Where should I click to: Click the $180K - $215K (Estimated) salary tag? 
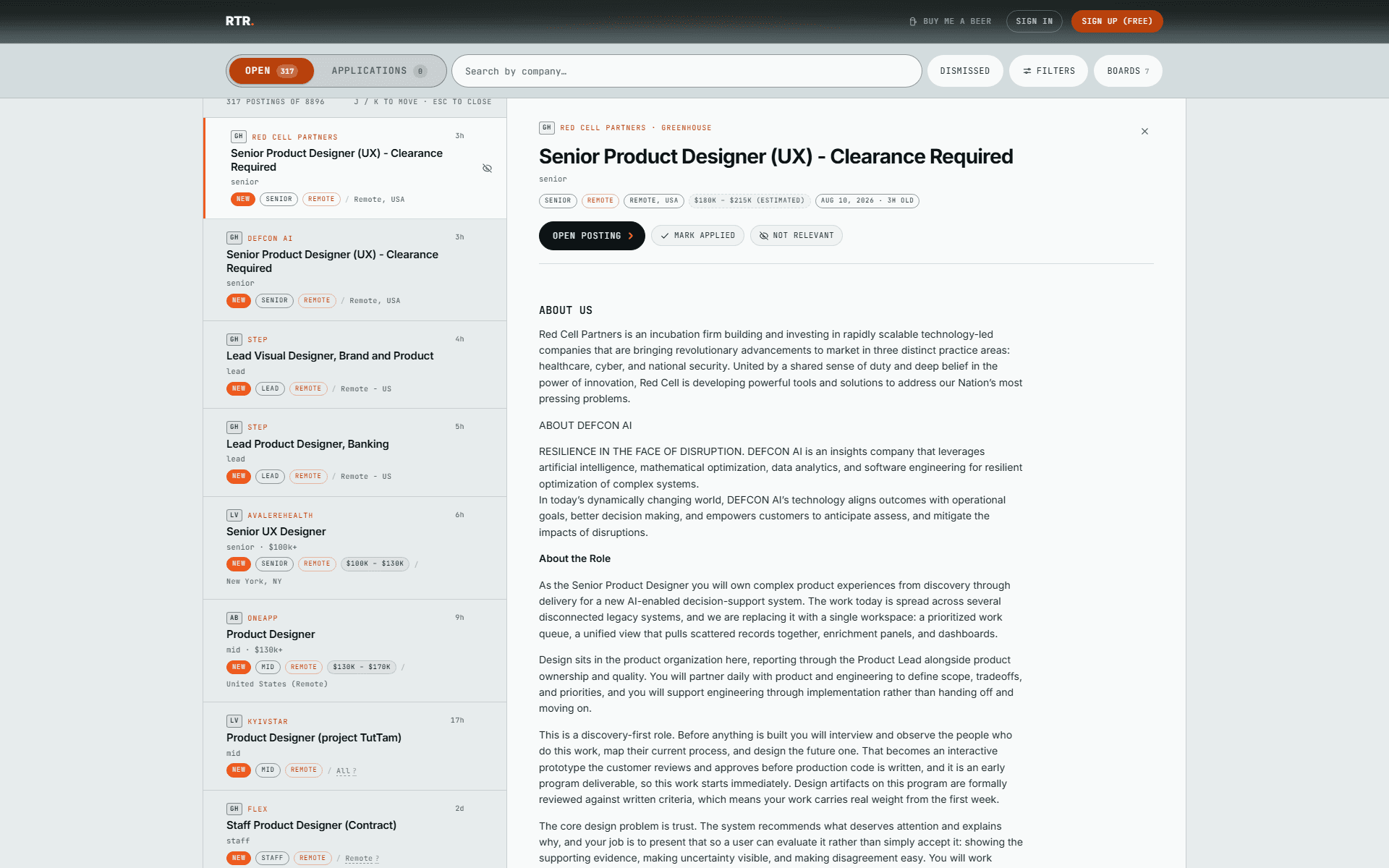point(749,201)
